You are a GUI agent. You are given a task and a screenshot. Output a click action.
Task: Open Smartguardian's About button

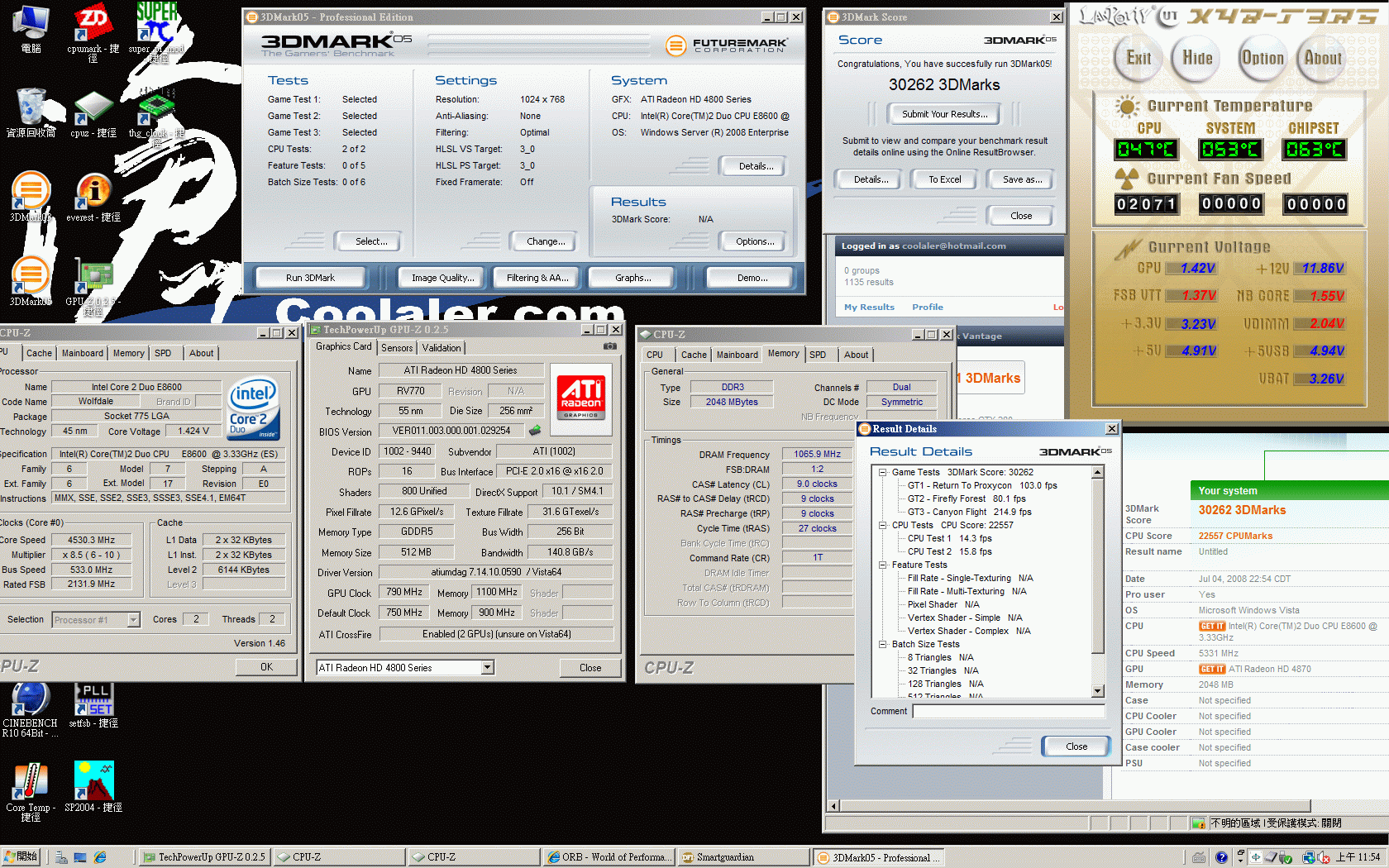(x=1322, y=58)
